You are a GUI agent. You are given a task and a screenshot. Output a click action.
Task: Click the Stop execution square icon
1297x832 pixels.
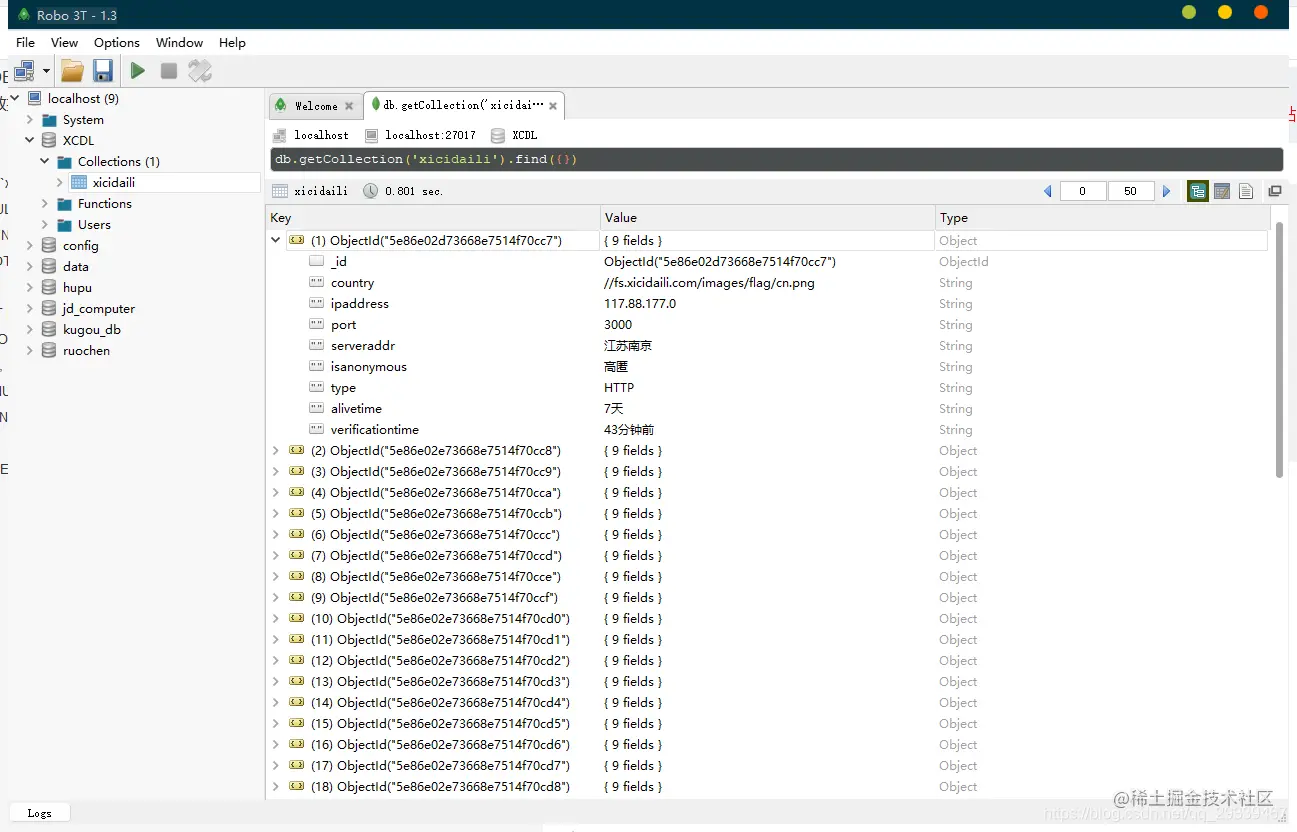pyautogui.click(x=169, y=71)
